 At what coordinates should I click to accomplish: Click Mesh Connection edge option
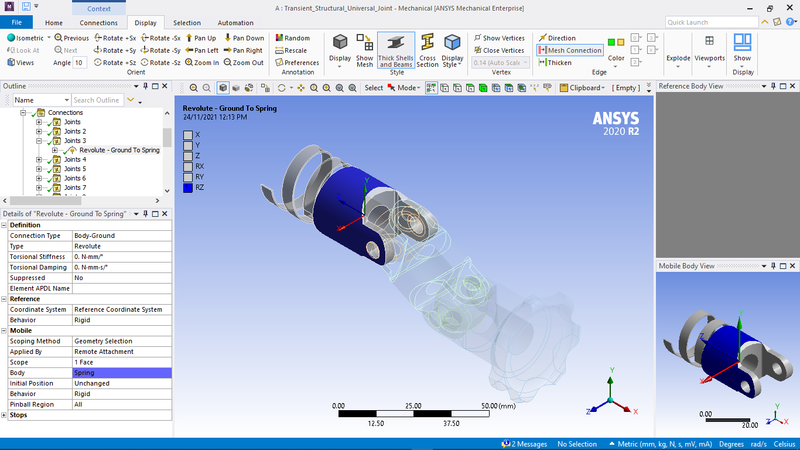click(x=569, y=50)
